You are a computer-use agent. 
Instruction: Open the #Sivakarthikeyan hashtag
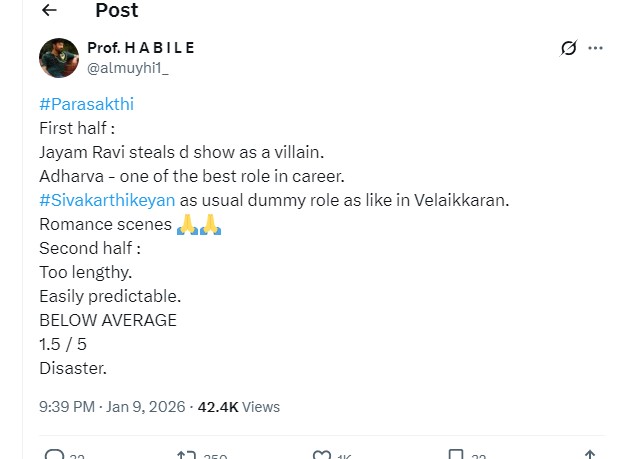pos(107,200)
